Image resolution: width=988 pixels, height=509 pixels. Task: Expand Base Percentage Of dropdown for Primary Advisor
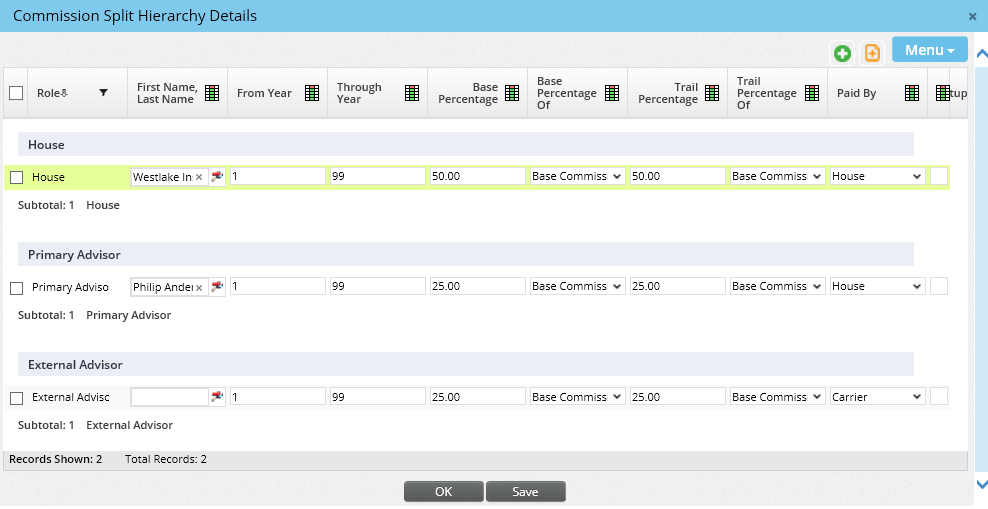click(x=577, y=287)
